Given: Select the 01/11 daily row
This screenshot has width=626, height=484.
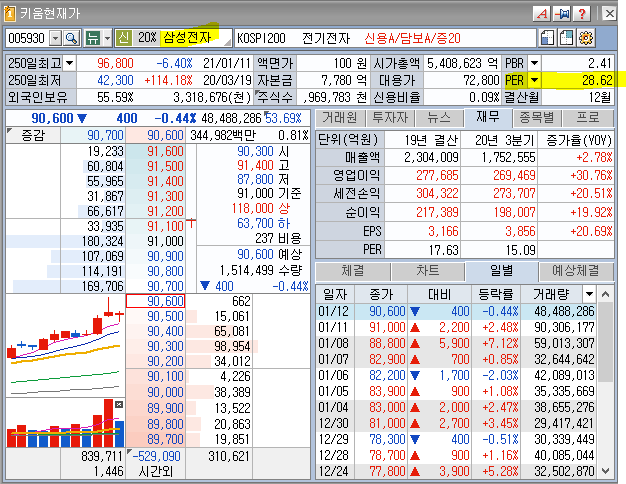Looking at the screenshot, I should [x=457, y=327].
